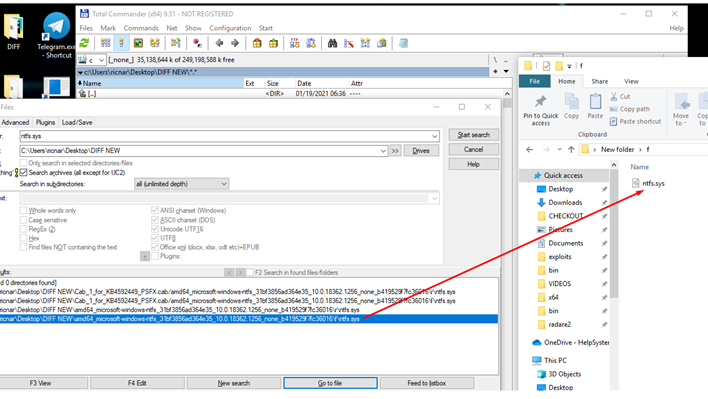The height and width of the screenshot is (399, 708).
Task: Enable thumbnail view icon in toolbar
Action: [138, 43]
